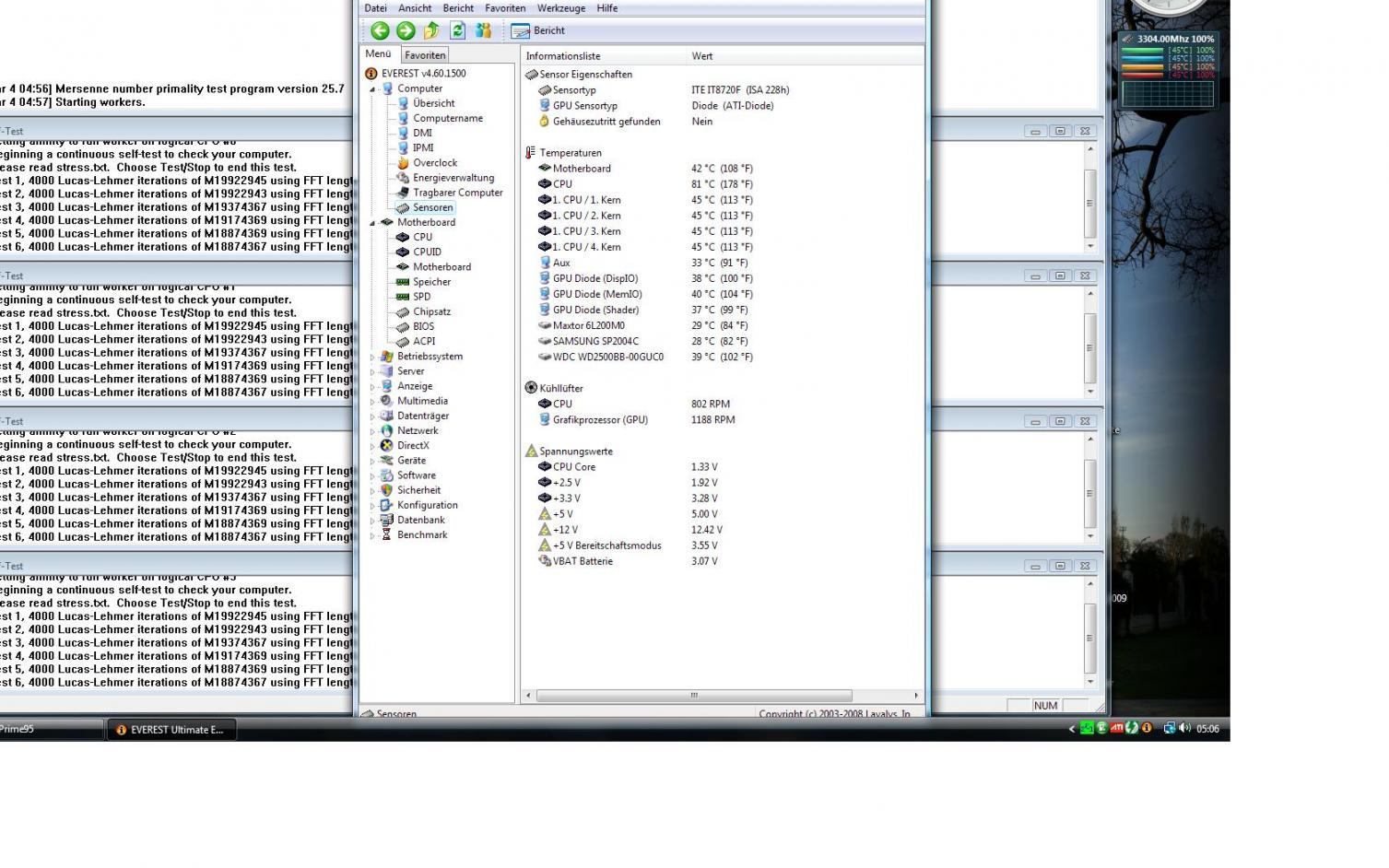Go back with the green left arrow
Screen dimensions: 1389x868
pos(380,30)
